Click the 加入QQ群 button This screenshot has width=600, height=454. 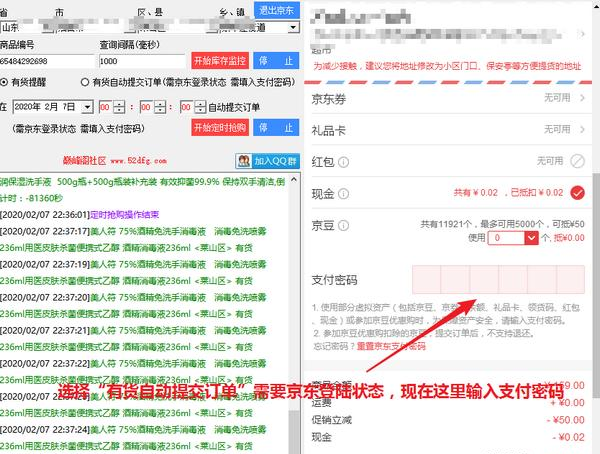[x=267, y=161]
